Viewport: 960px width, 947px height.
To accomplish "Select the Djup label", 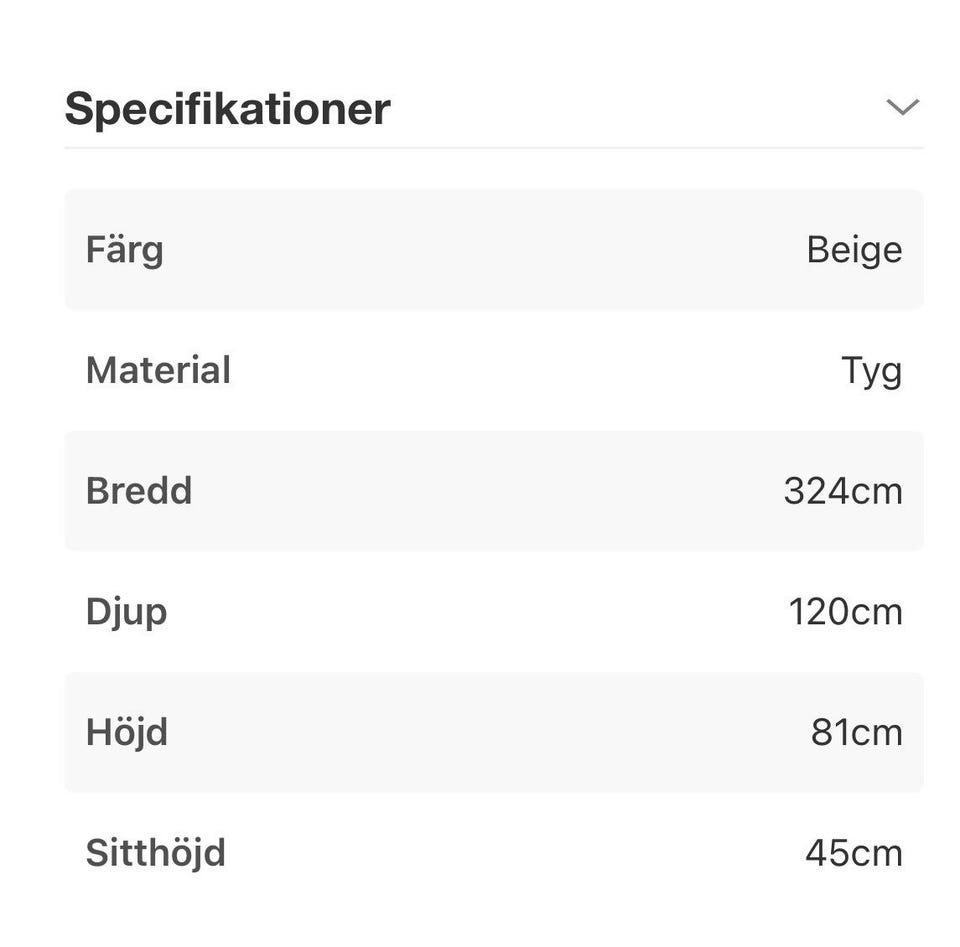I will tap(126, 612).
